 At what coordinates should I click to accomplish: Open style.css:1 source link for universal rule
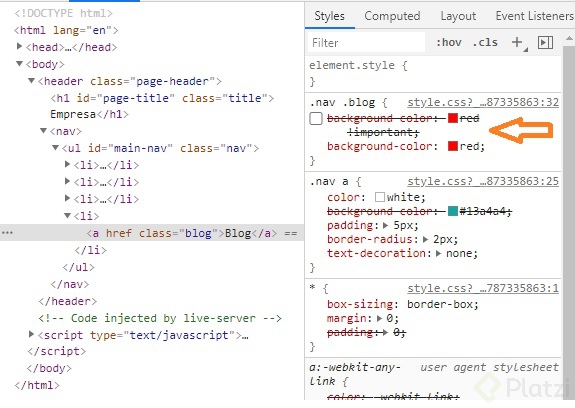pos(483,288)
